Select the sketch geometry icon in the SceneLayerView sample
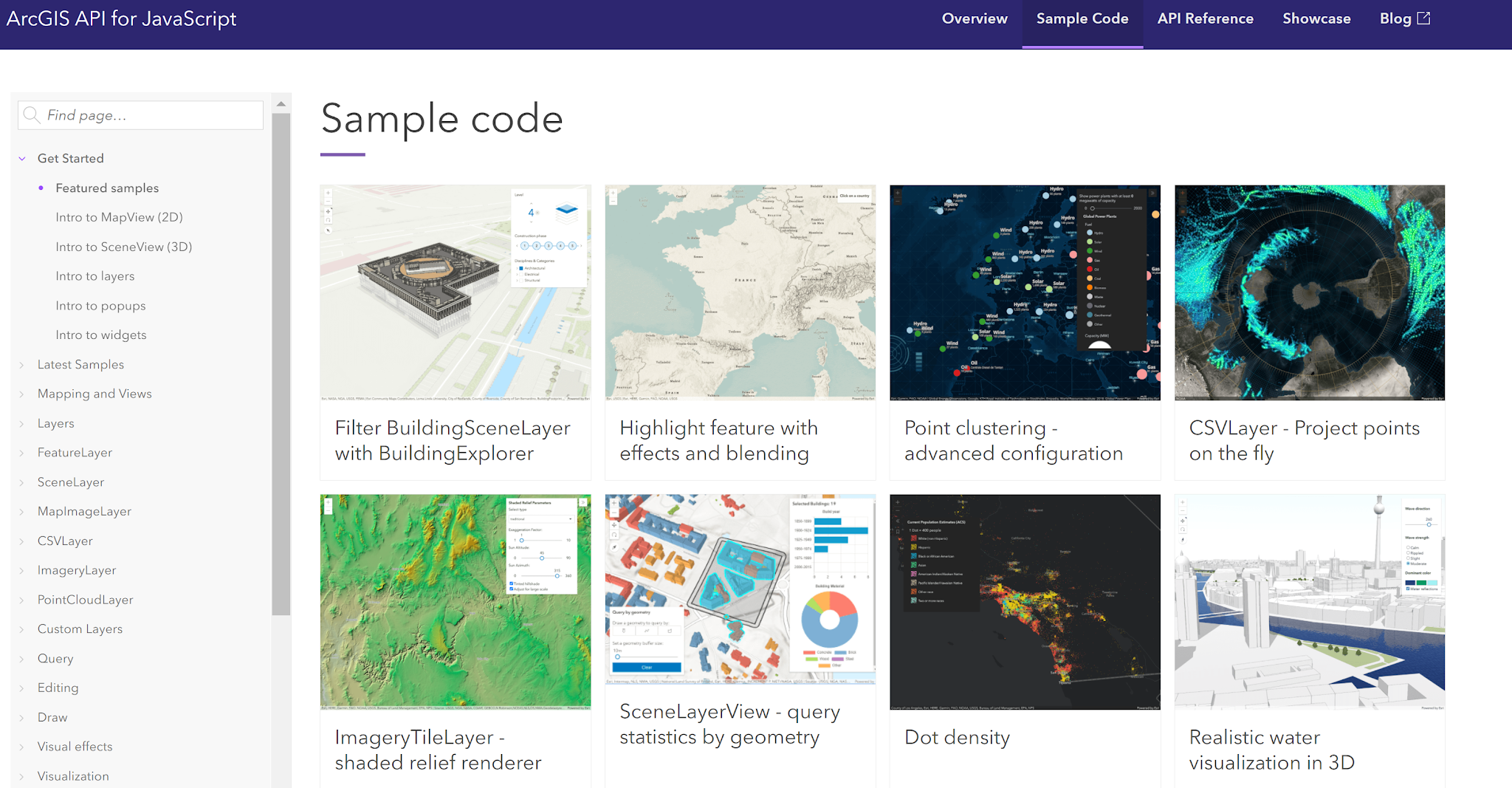The height and width of the screenshot is (788, 1512). pyautogui.click(x=624, y=631)
